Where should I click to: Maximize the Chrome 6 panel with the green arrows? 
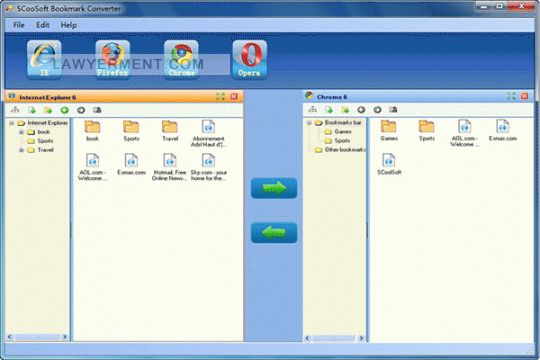[x=511, y=96]
